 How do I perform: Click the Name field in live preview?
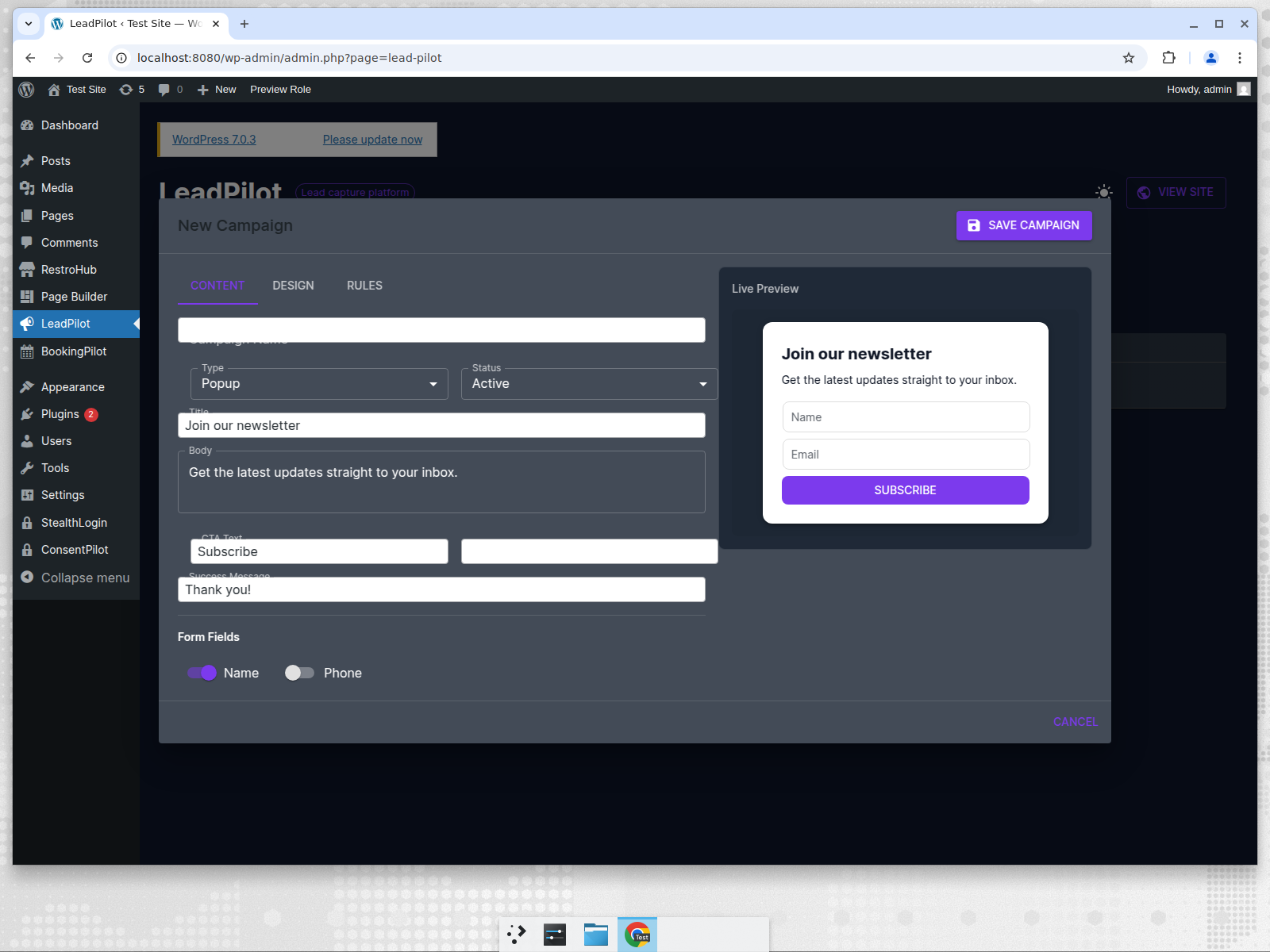point(906,417)
